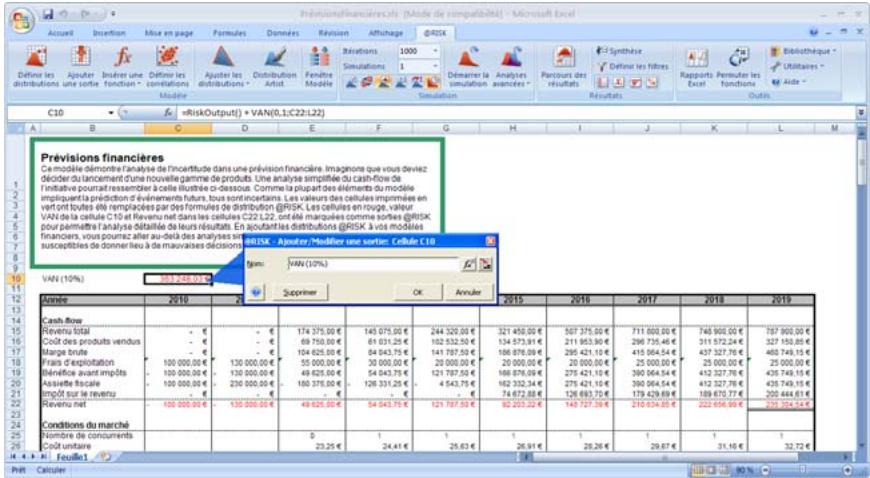Open the Mise en page tab

(x=168, y=32)
